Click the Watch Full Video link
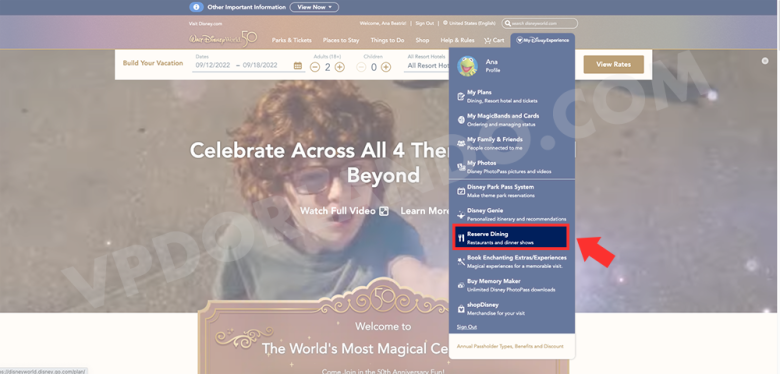Screen dimensions: 780x374 click(x=344, y=211)
